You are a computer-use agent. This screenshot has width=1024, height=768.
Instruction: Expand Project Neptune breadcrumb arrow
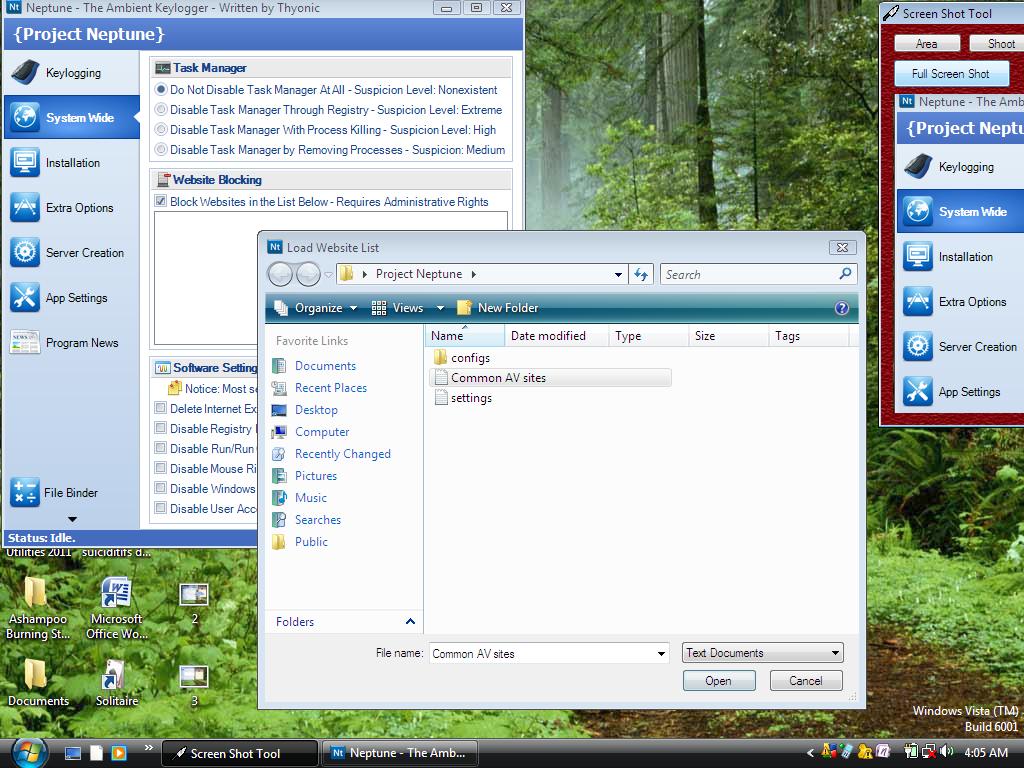pyautogui.click(x=473, y=274)
